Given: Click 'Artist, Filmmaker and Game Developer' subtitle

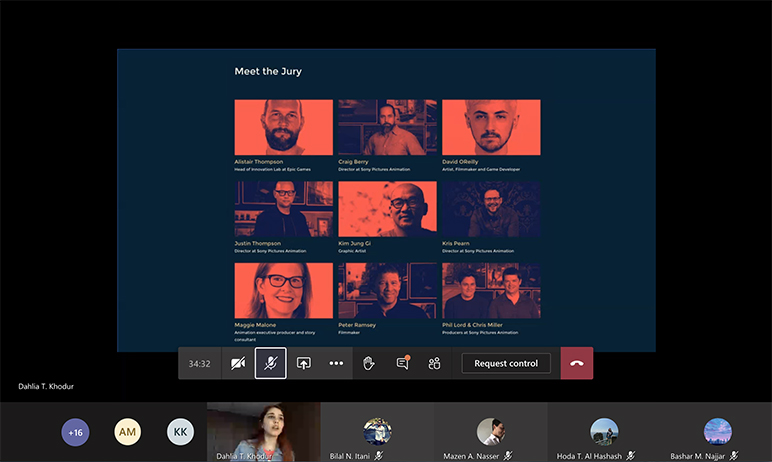Looking at the screenshot, I should click(x=481, y=169).
